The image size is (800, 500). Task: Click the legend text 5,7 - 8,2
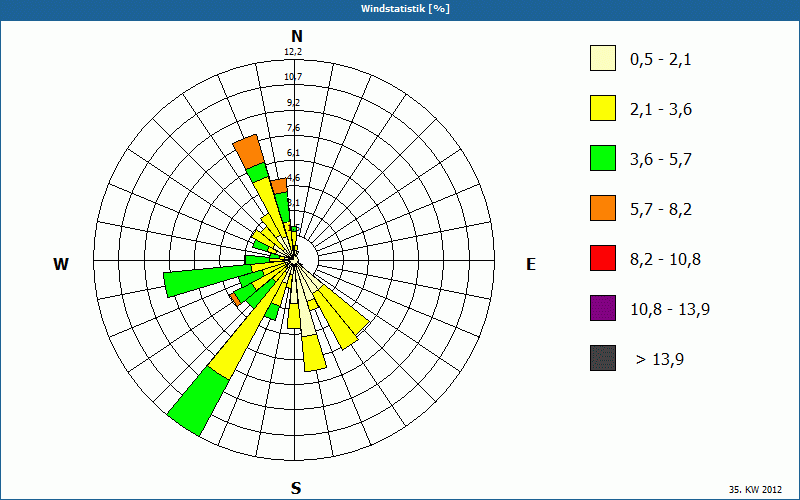(661, 210)
